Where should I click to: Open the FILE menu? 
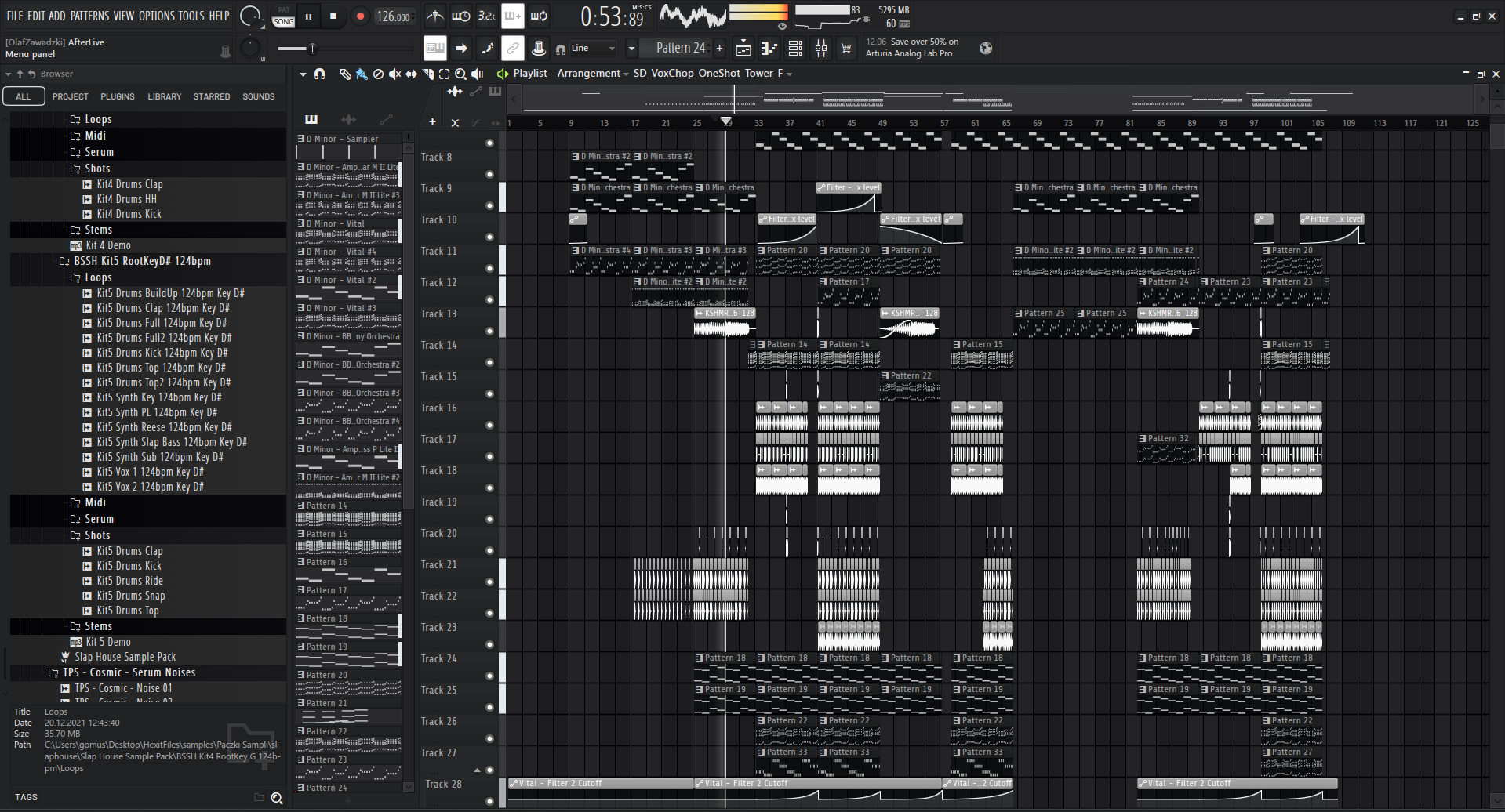point(15,16)
